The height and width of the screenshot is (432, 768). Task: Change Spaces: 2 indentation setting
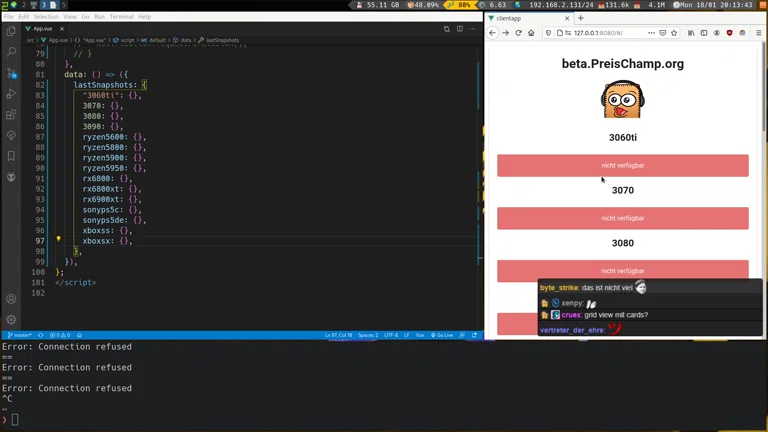[368, 336]
